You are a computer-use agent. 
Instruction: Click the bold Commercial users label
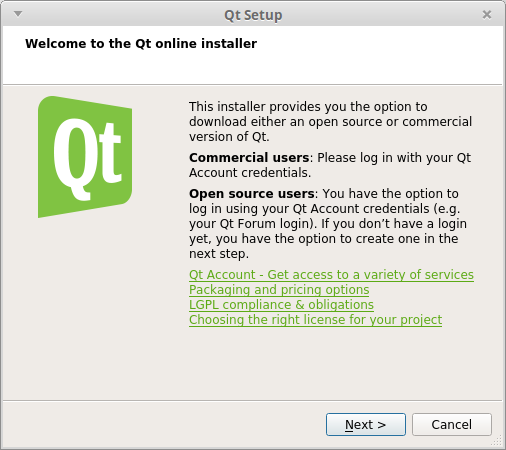249,158
